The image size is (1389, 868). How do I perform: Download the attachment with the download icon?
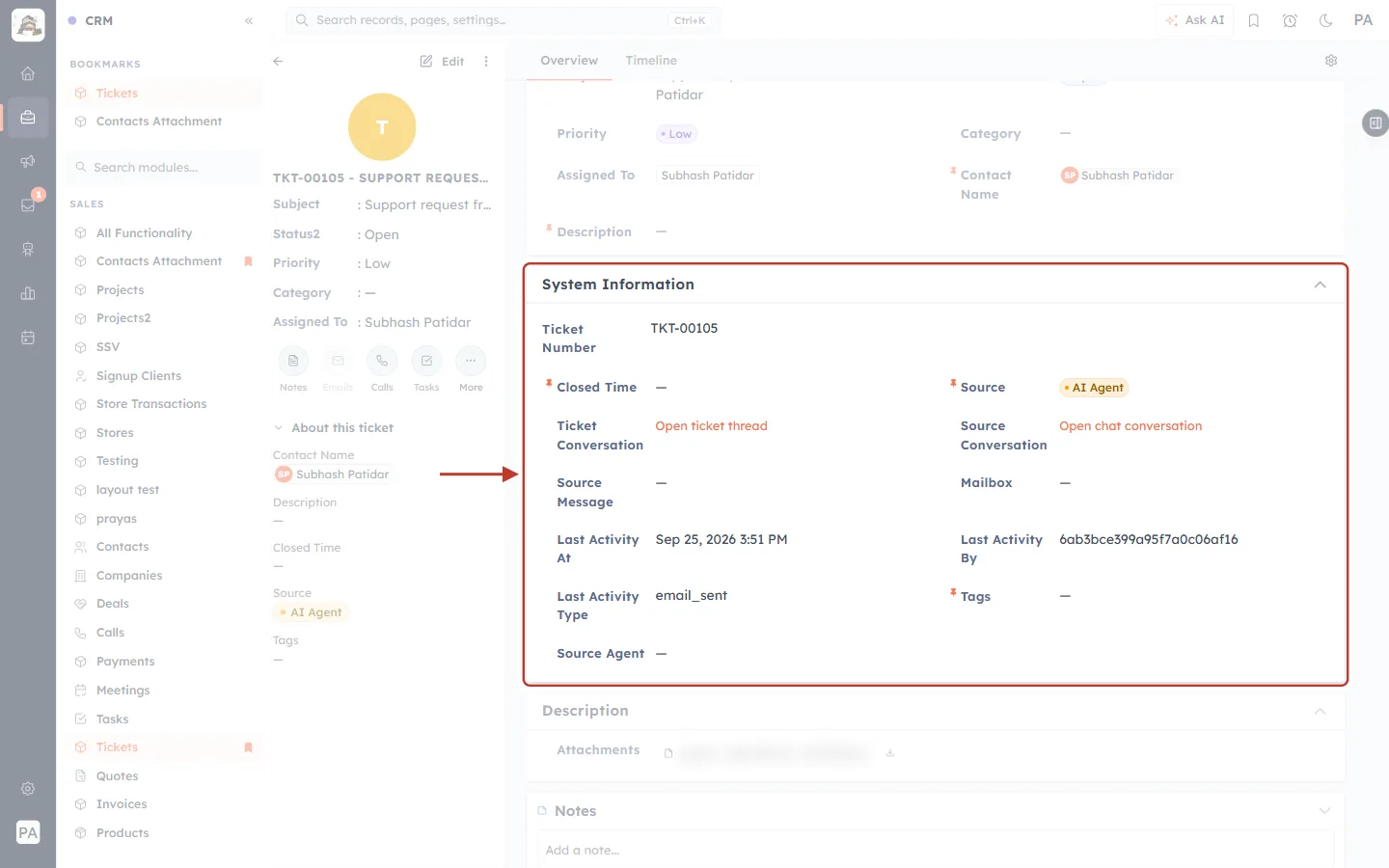click(890, 753)
